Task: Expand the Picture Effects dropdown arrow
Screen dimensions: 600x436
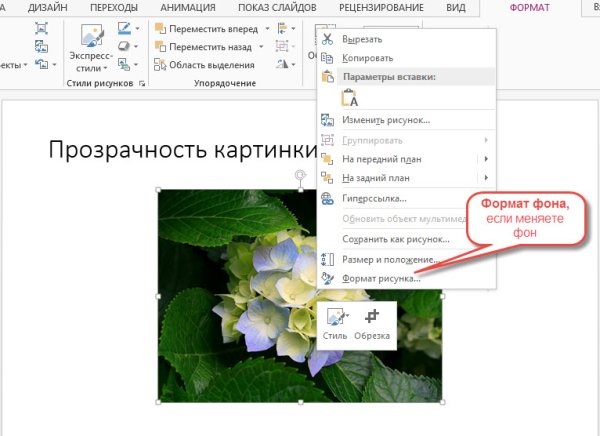Action: (x=136, y=46)
